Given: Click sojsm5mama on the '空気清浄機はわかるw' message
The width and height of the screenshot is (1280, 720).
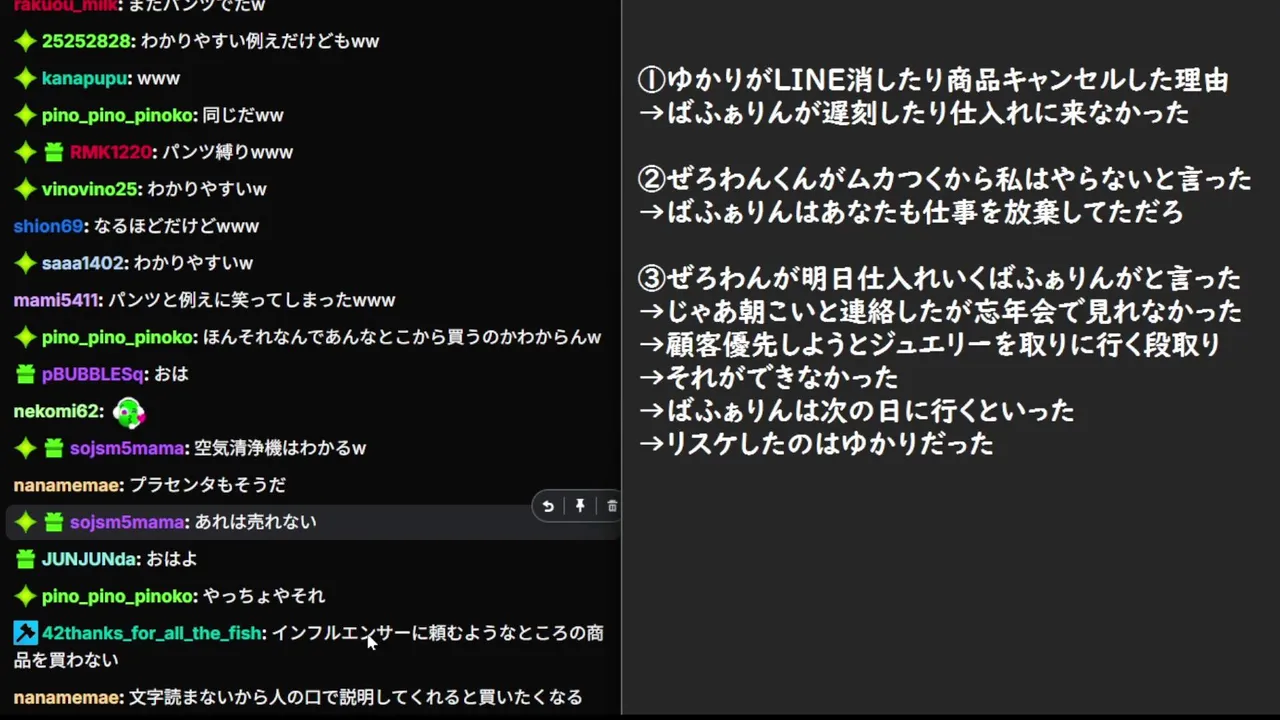Looking at the screenshot, I should [x=127, y=448].
